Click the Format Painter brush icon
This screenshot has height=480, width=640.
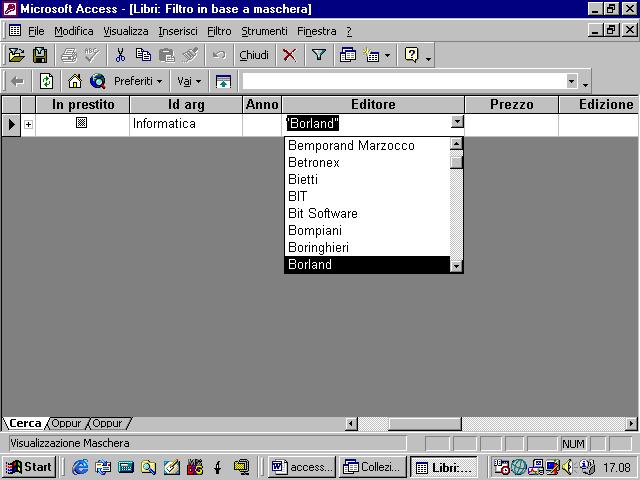(x=190, y=55)
